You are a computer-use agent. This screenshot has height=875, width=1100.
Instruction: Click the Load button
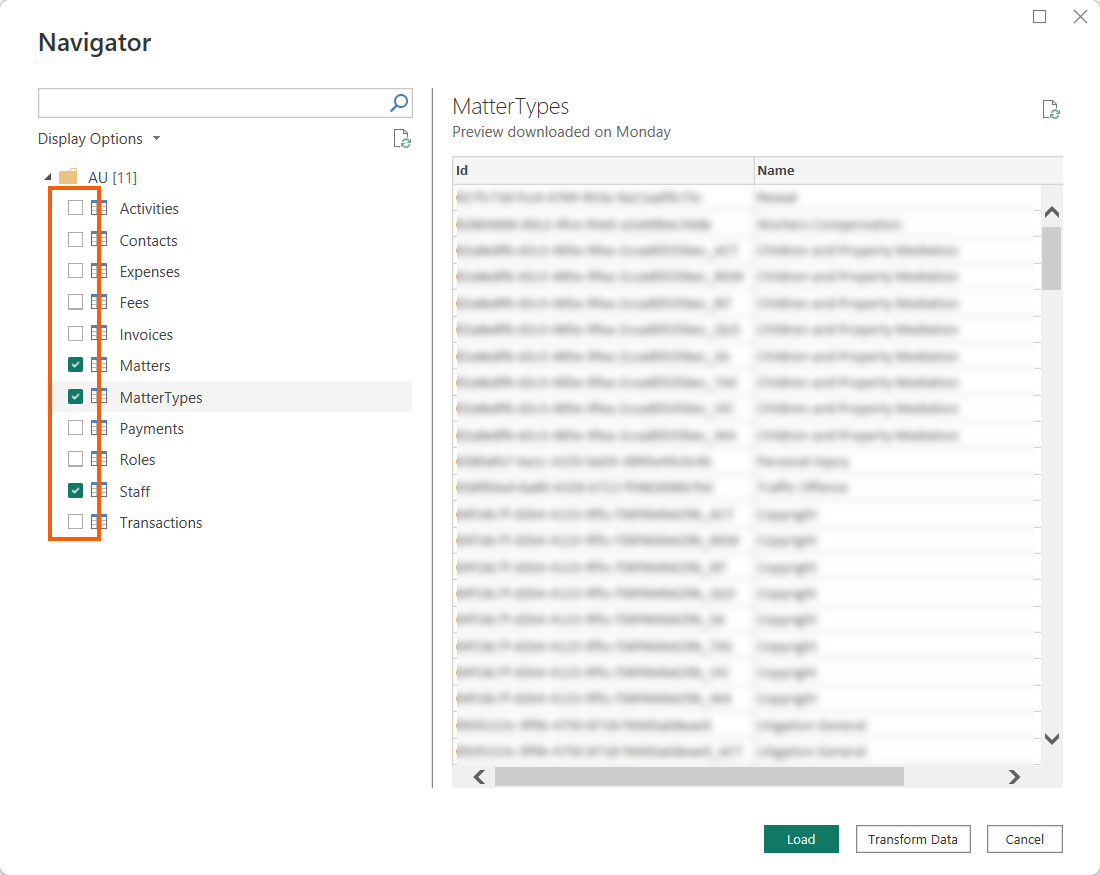click(x=801, y=839)
